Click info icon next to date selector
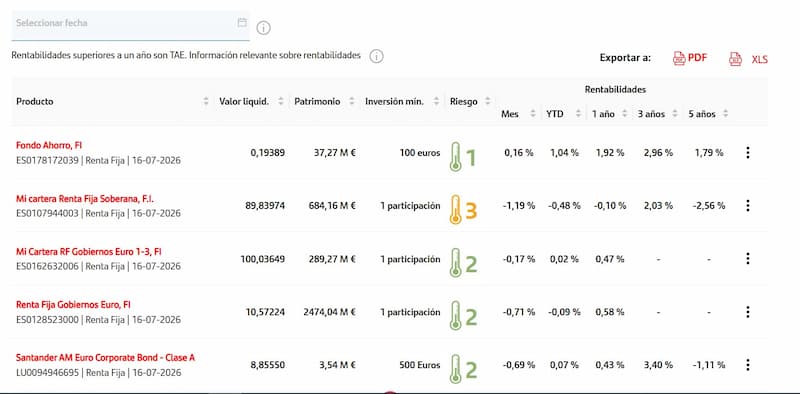The image size is (800, 394). click(x=263, y=28)
